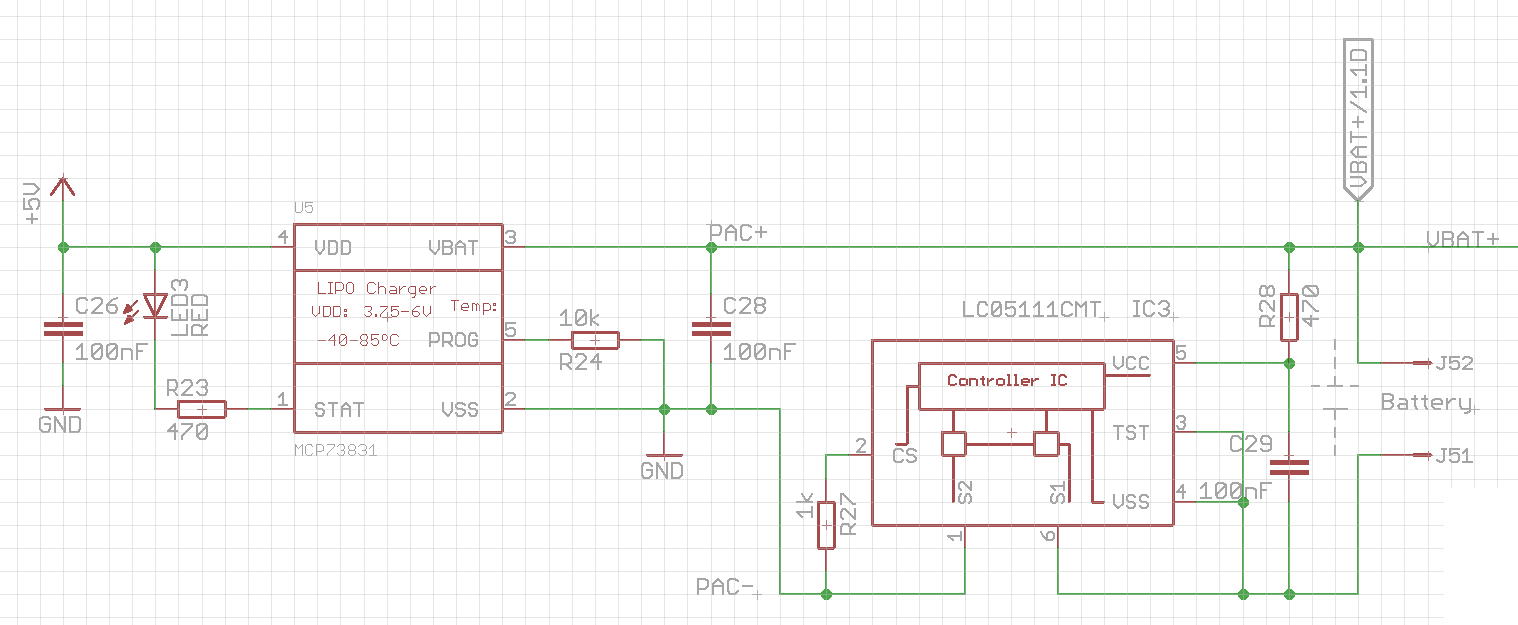1518x625 pixels.
Task: Select resistor R27 body
Action: click(826, 525)
